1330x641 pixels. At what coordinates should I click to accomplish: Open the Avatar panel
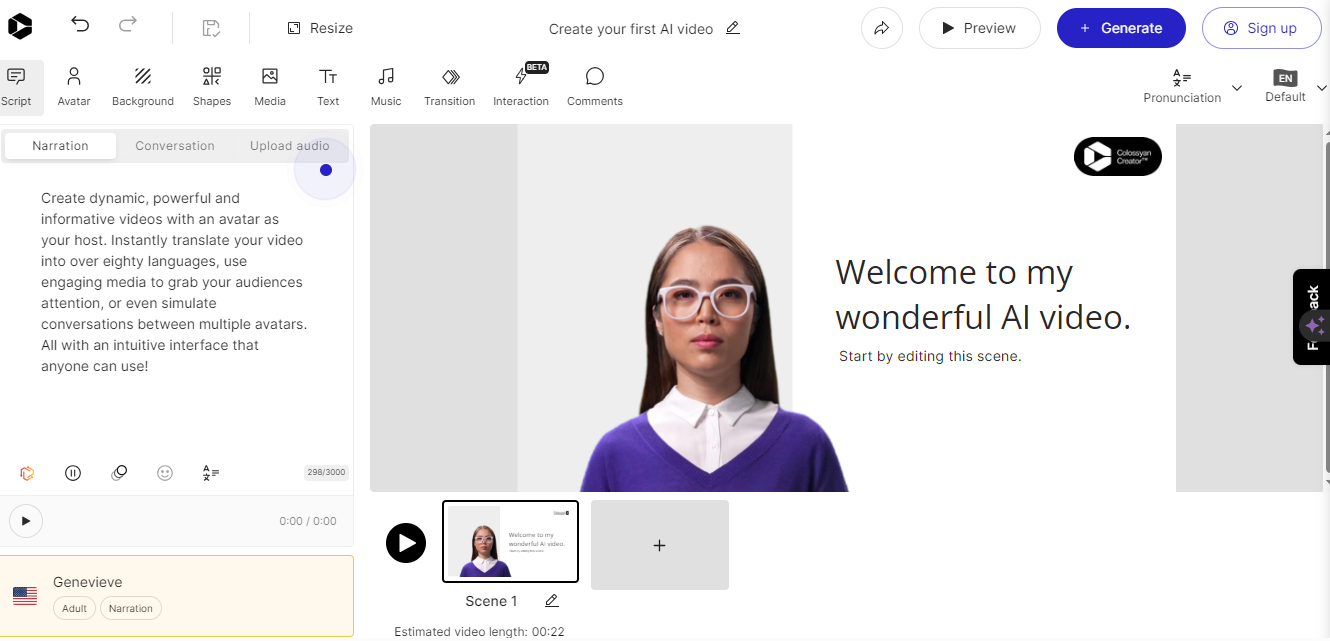74,86
